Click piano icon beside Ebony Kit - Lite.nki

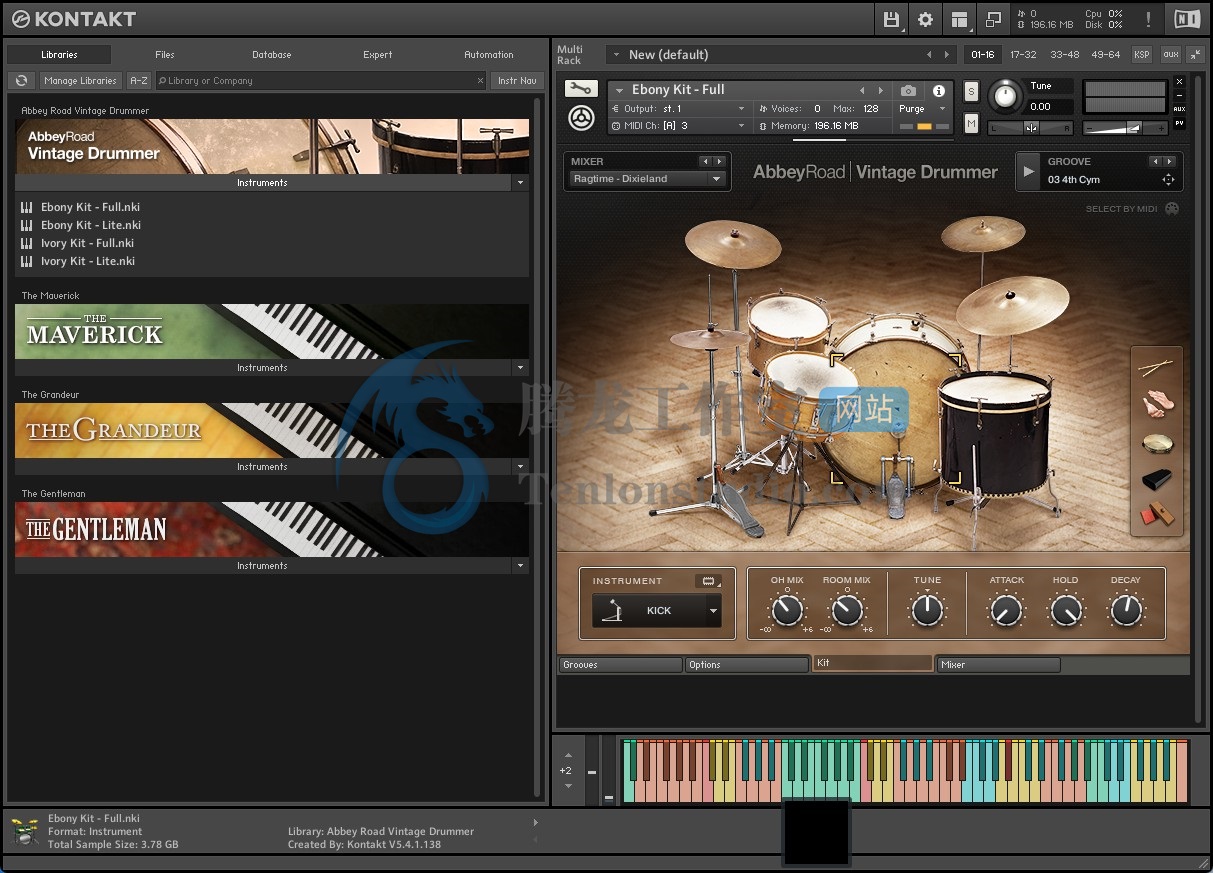[27, 225]
